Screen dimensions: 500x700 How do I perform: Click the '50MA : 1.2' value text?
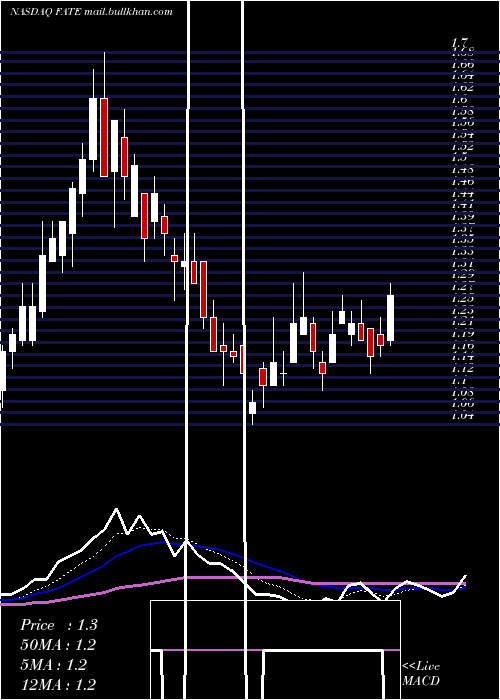click(58, 645)
